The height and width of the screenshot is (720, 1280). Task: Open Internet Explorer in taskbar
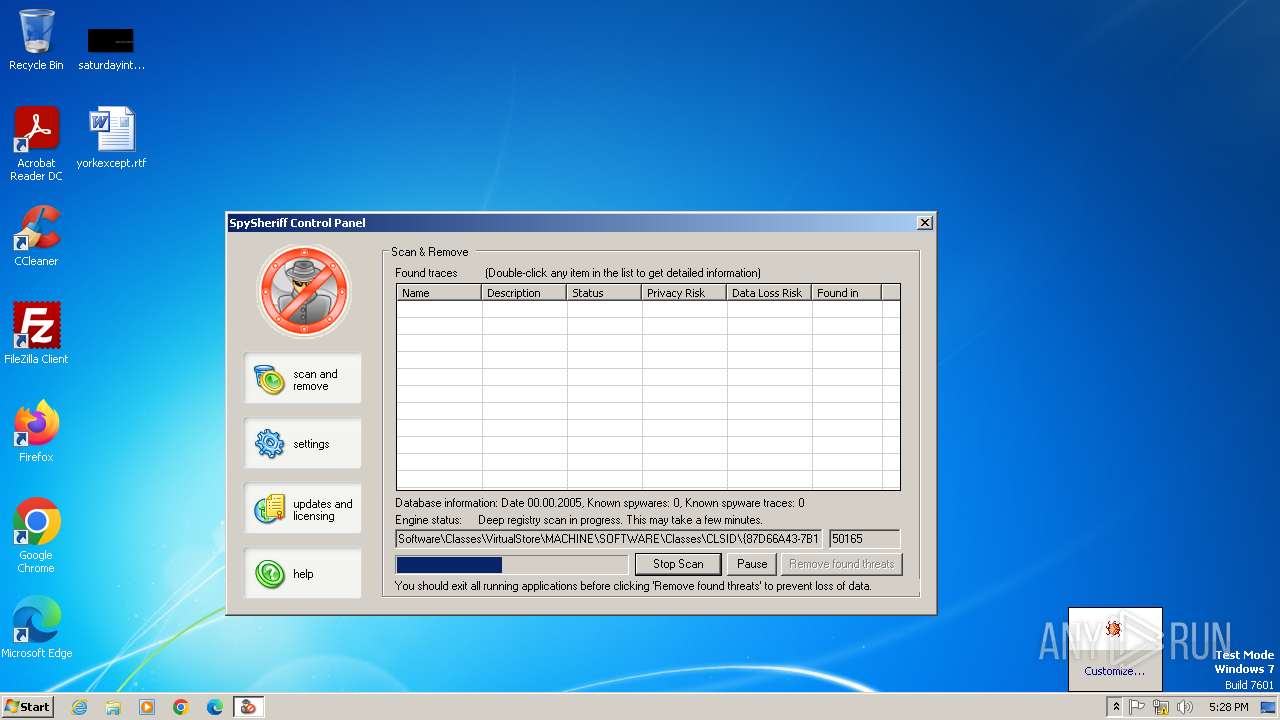click(79, 707)
